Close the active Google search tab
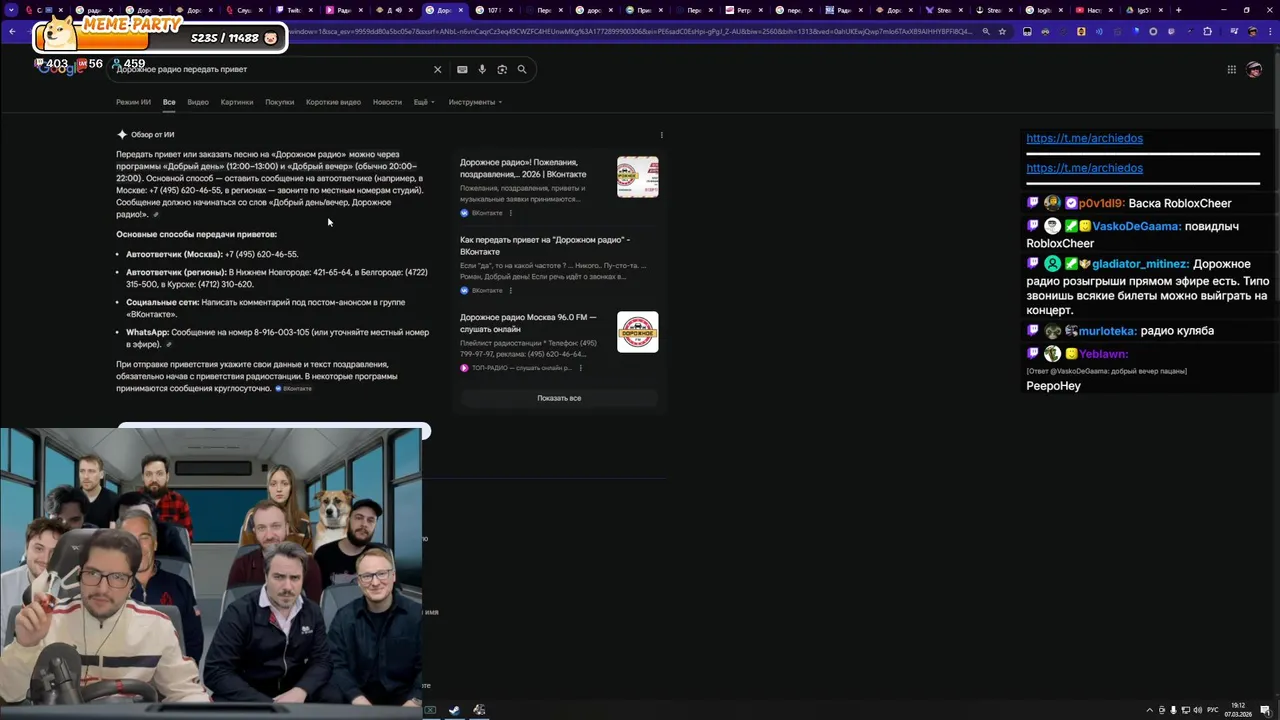The height and width of the screenshot is (720, 1280). click(x=461, y=10)
